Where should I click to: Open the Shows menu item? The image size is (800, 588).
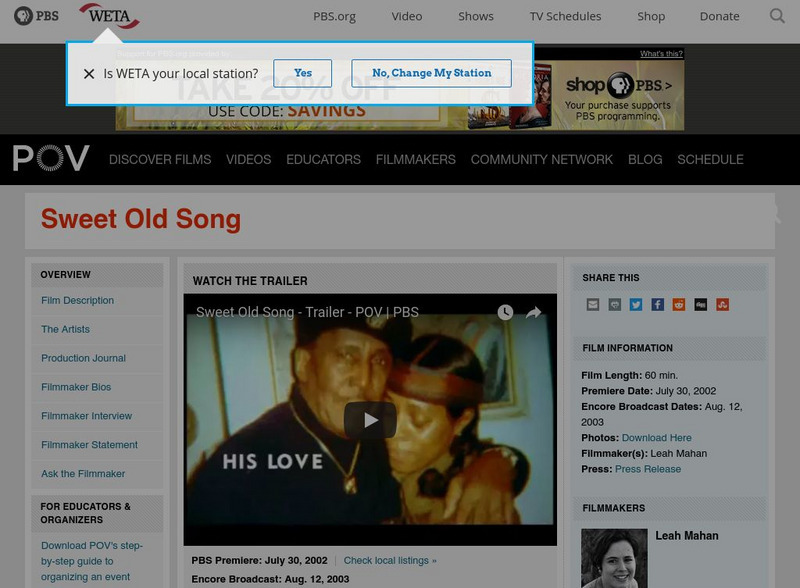click(x=476, y=16)
